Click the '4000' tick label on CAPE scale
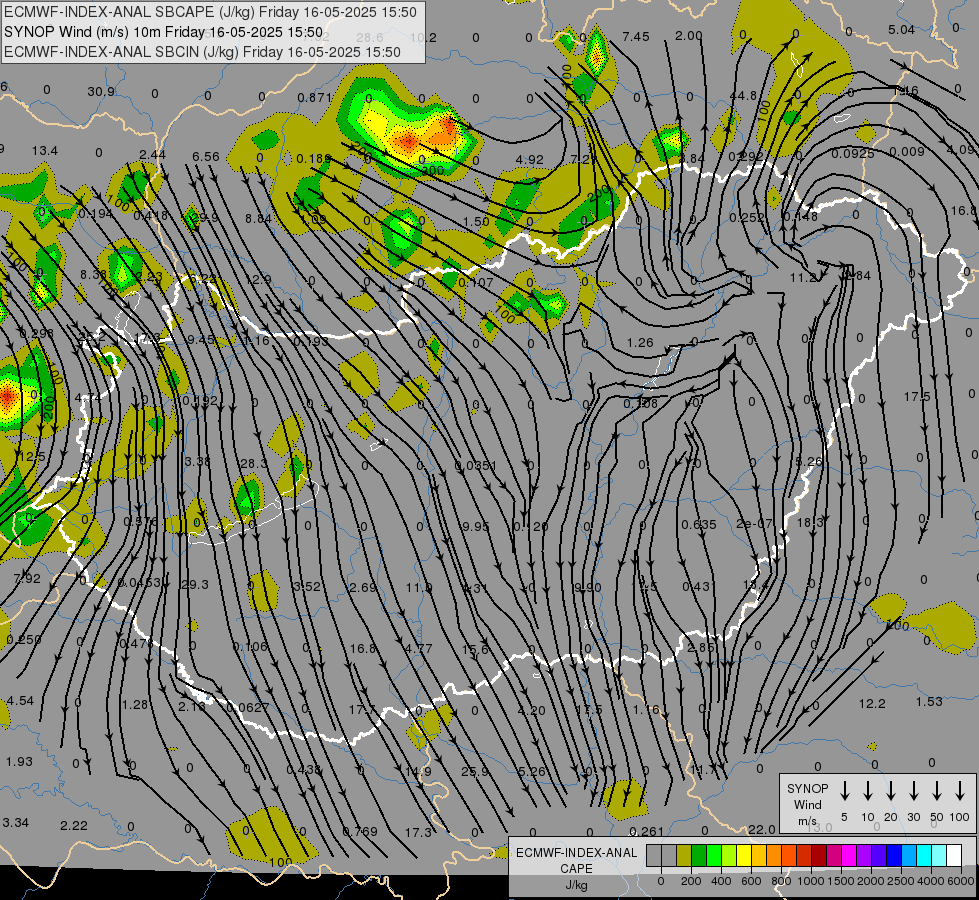The height and width of the screenshot is (900, 979). (x=931, y=881)
